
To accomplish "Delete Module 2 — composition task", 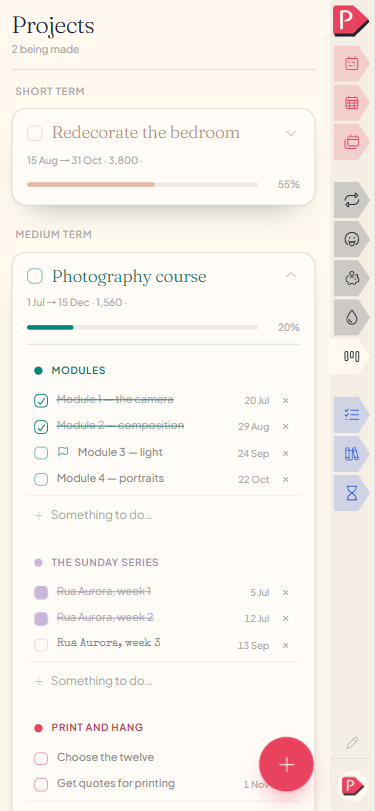I will 286,427.
